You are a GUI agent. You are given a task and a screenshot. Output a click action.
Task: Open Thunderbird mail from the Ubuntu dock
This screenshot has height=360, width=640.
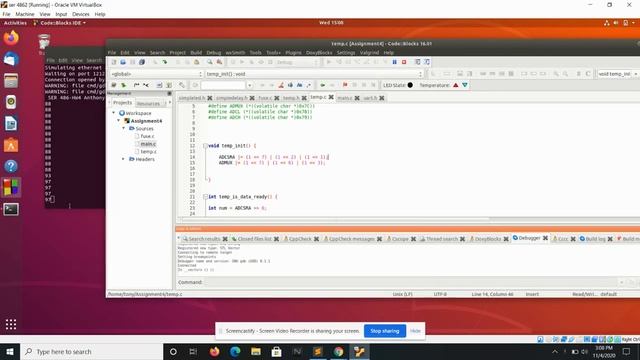(11, 60)
